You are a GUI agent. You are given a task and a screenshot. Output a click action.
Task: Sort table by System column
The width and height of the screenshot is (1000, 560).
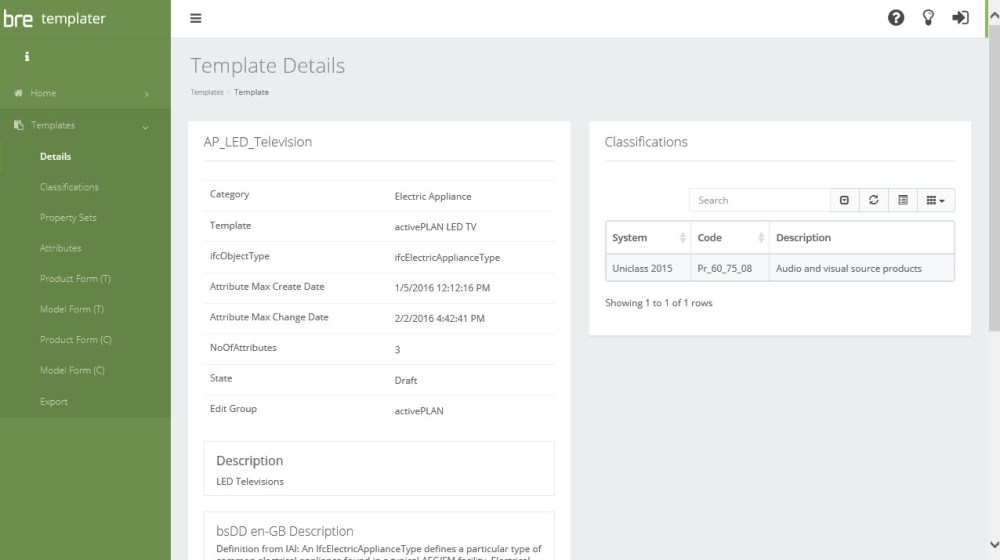(x=647, y=238)
